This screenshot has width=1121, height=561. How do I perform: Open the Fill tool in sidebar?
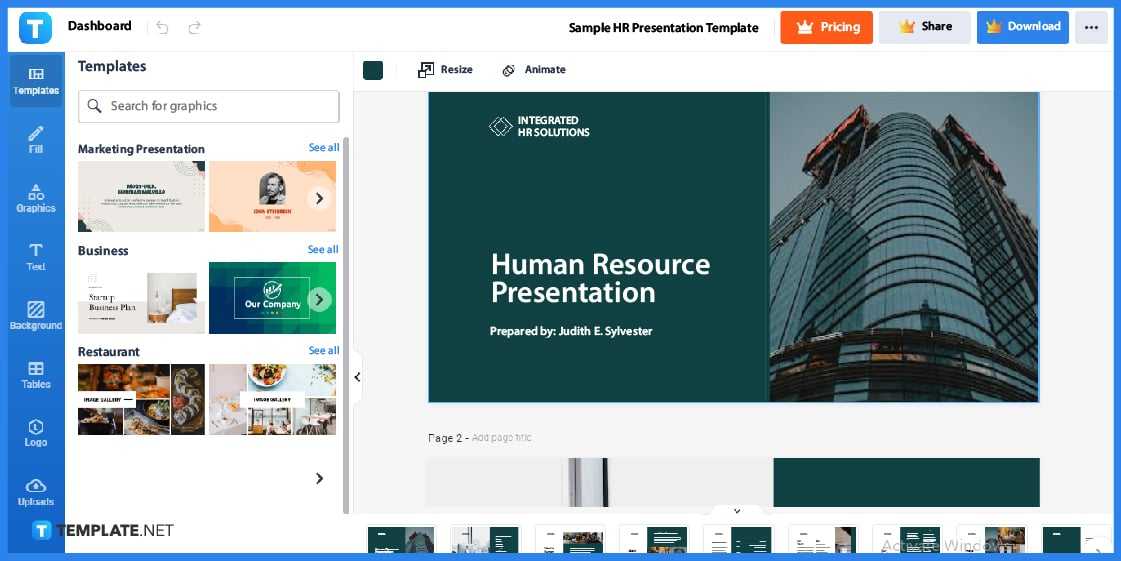click(36, 139)
